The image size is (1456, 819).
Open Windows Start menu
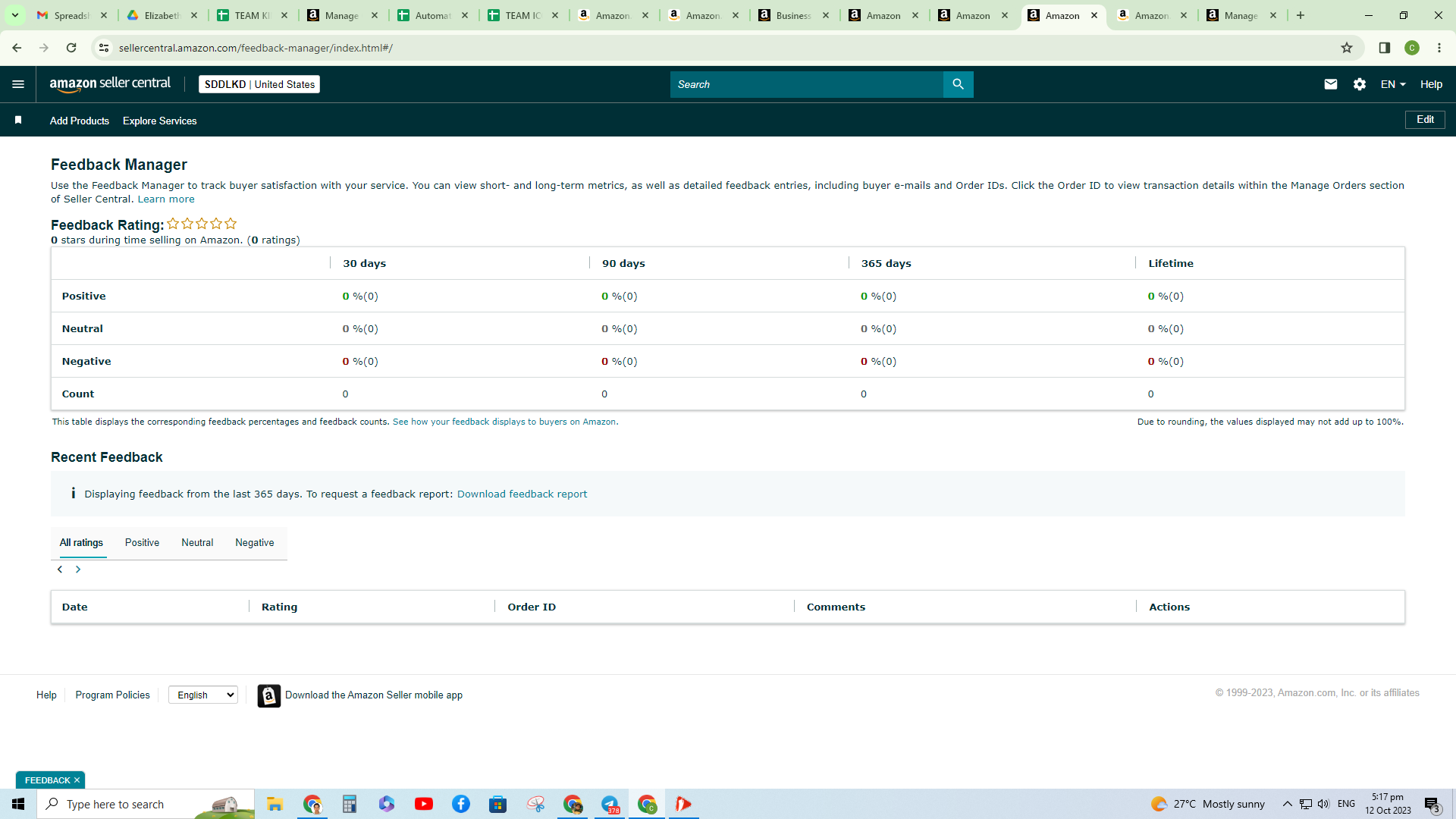pos(18,804)
